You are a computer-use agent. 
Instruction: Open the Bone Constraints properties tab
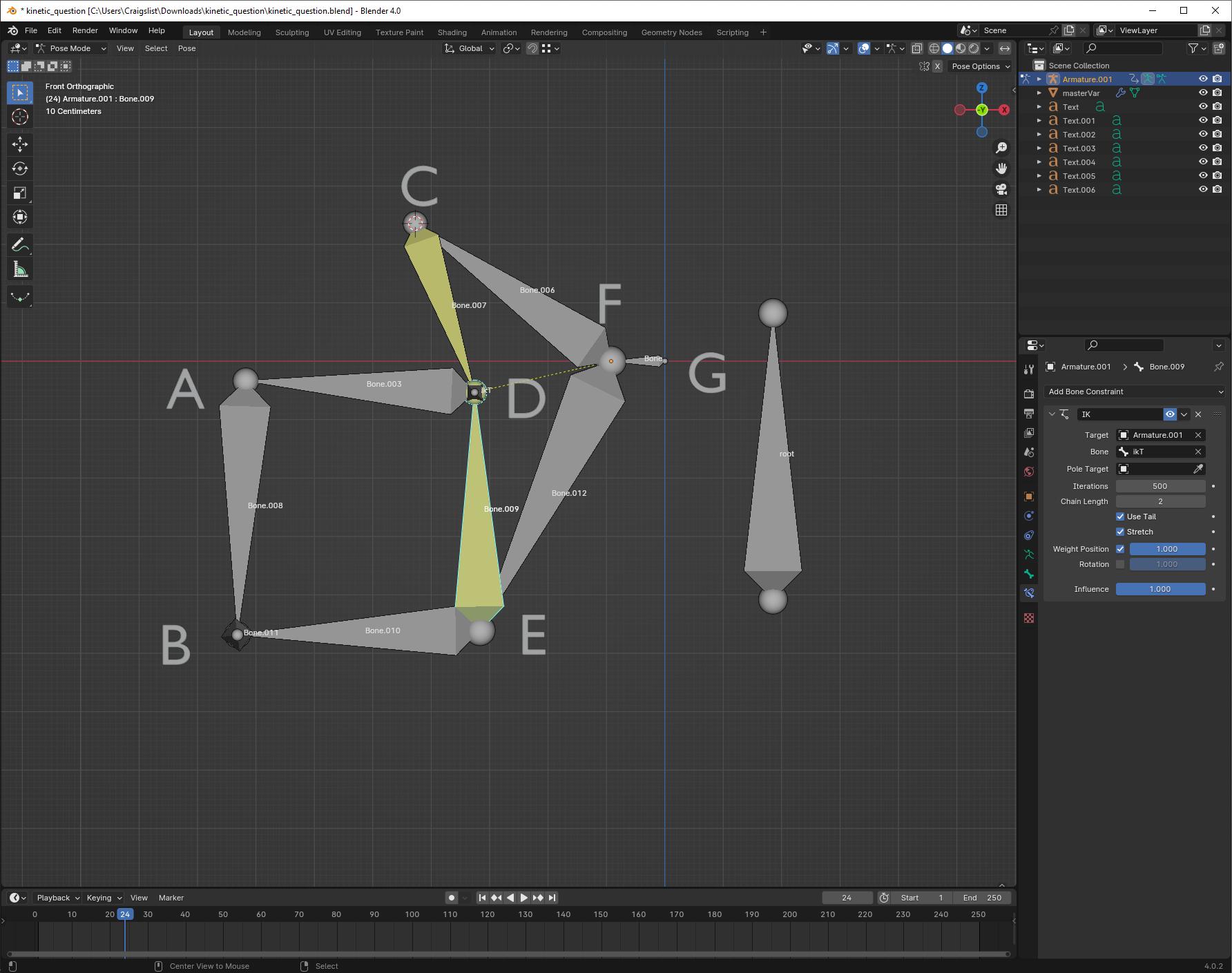(x=1029, y=593)
